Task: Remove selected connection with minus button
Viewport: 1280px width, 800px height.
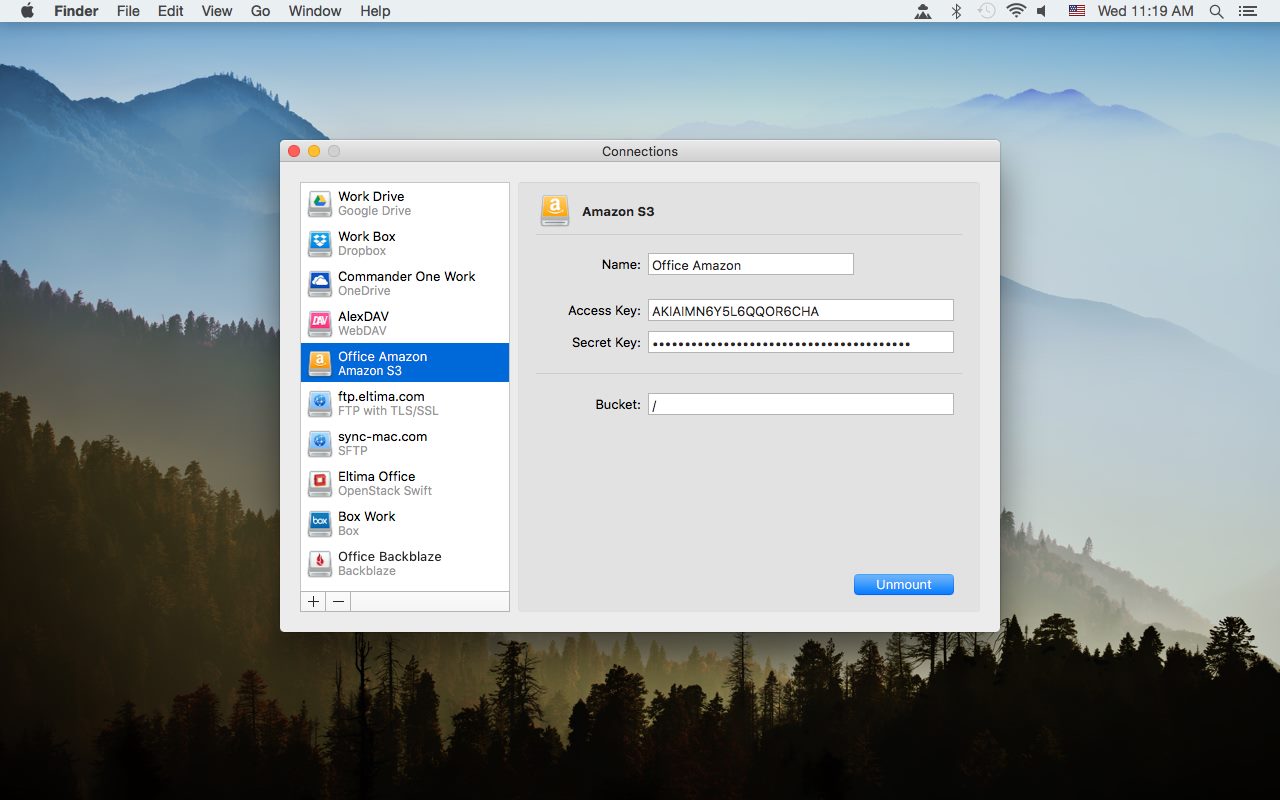Action: (338, 601)
